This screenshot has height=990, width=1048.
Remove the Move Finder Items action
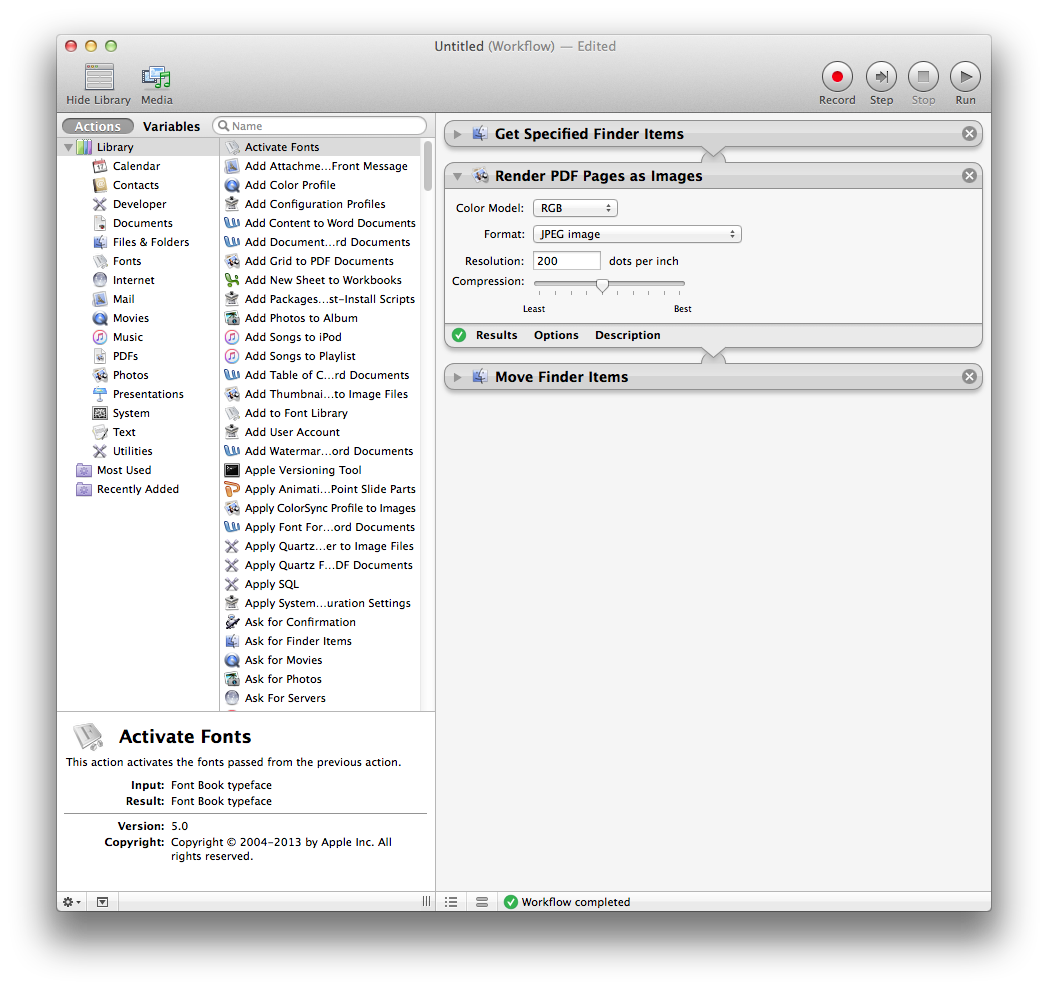pos(968,377)
